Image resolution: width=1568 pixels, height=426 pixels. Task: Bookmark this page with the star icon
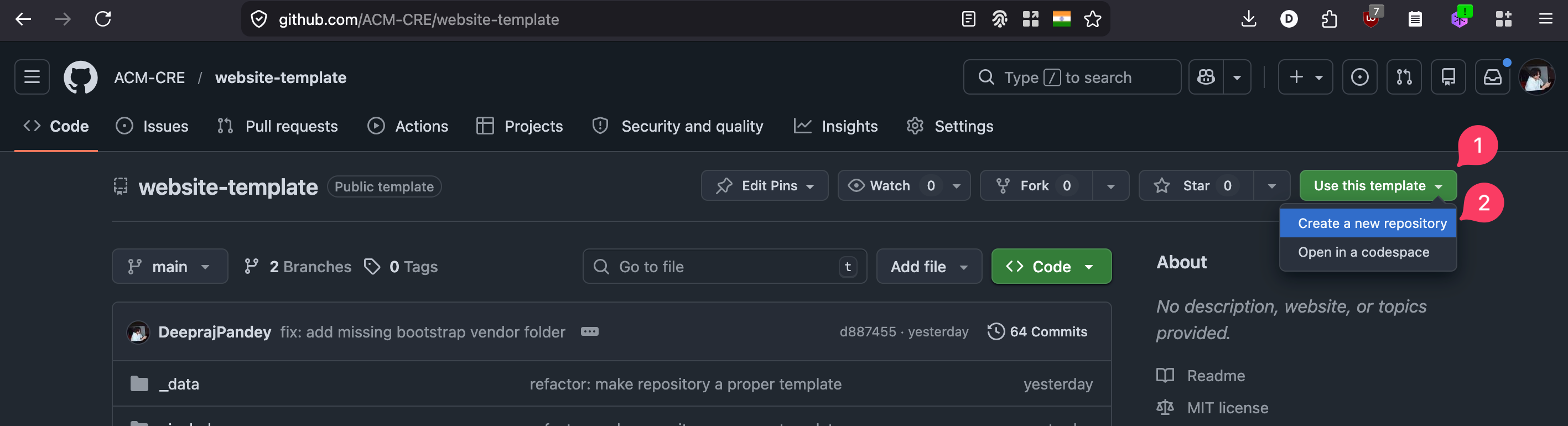pos(1093,19)
